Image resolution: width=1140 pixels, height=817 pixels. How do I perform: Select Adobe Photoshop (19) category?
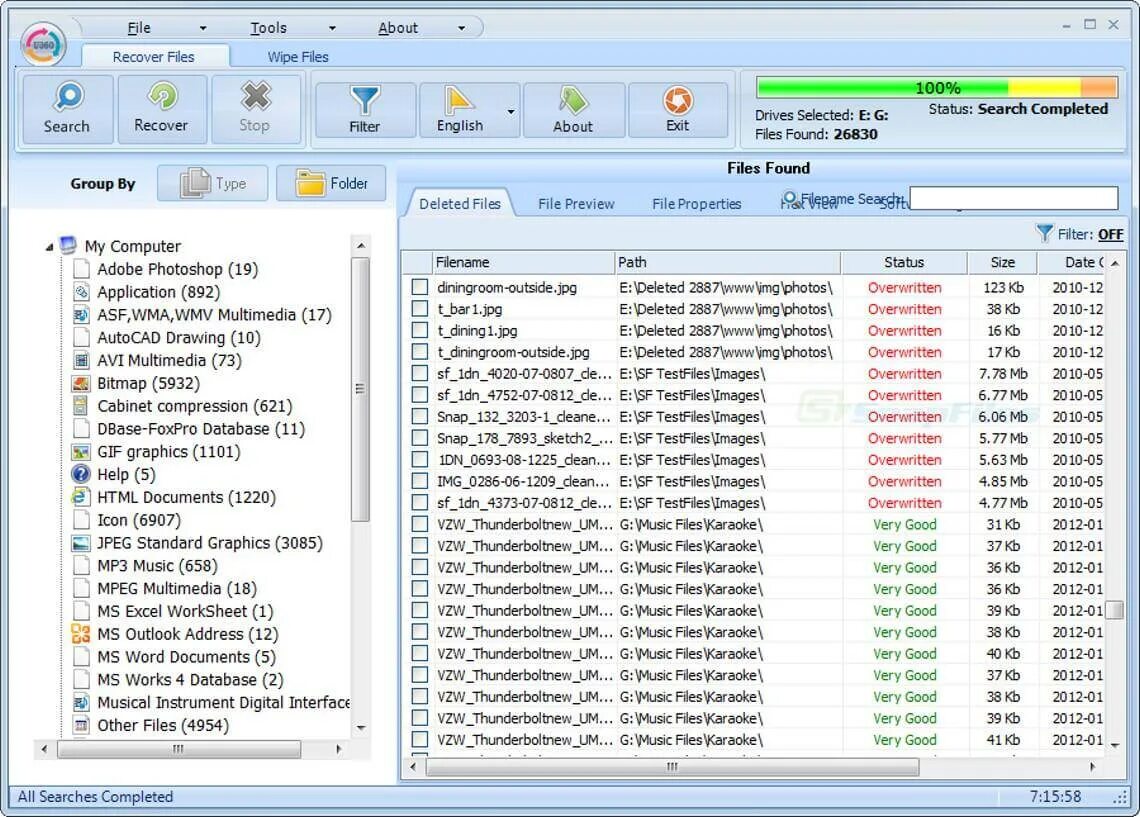177,269
